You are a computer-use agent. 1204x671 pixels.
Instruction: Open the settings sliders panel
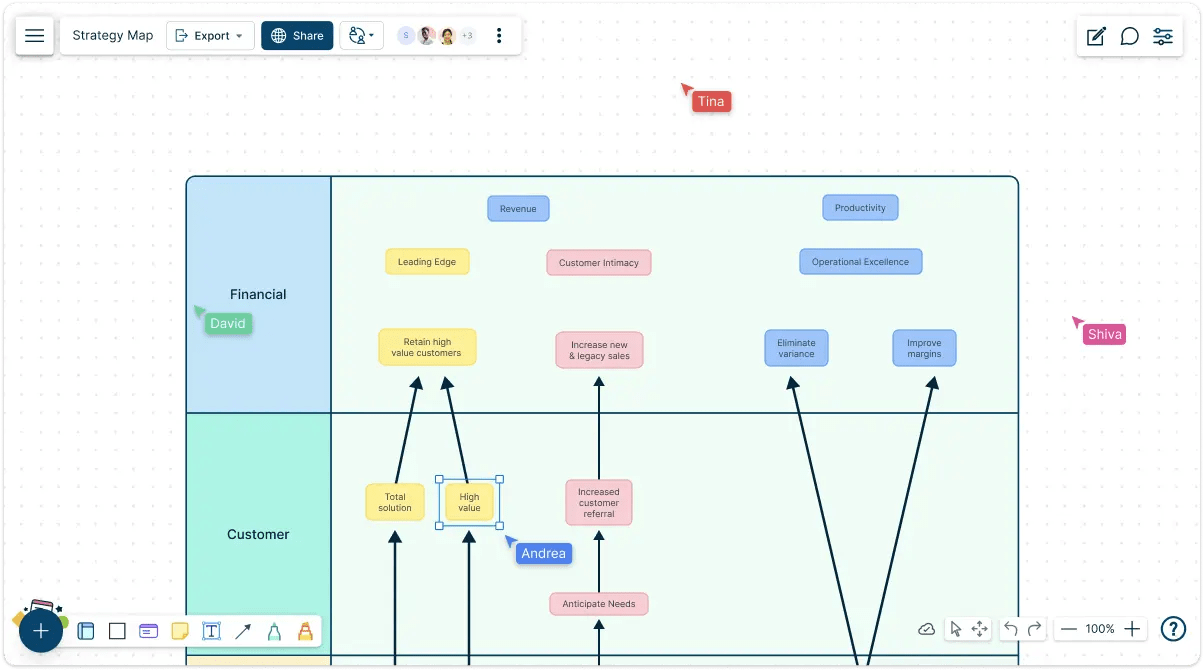pos(1163,37)
